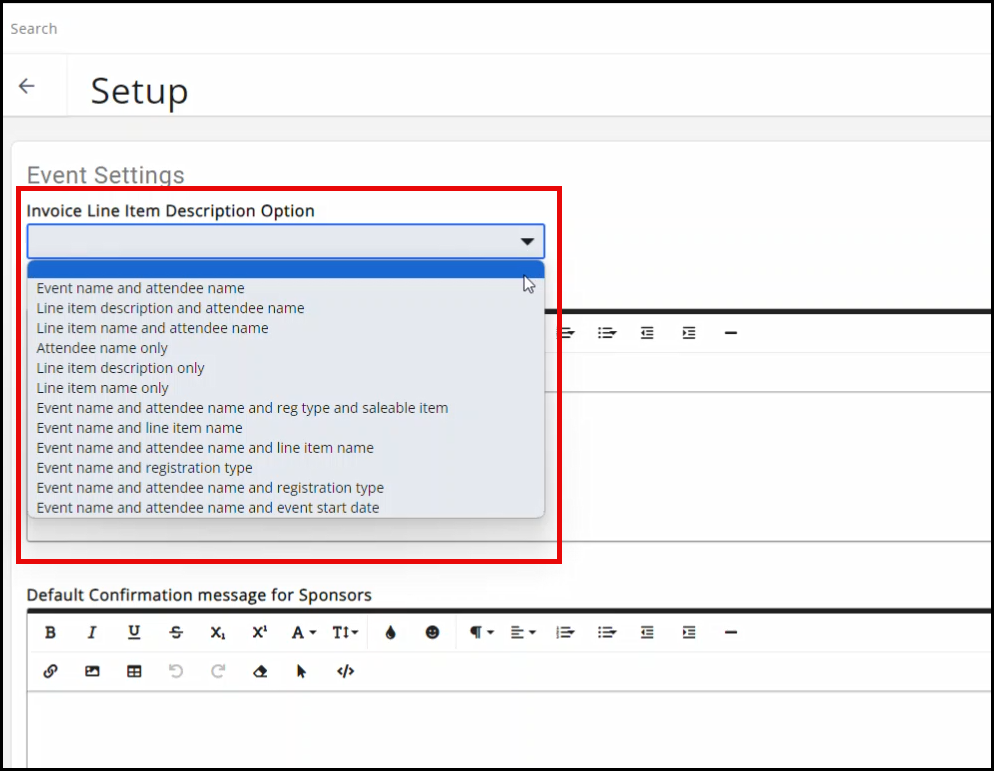Open the font size dropdown in Sponsors editor

(x=345, y=632)
